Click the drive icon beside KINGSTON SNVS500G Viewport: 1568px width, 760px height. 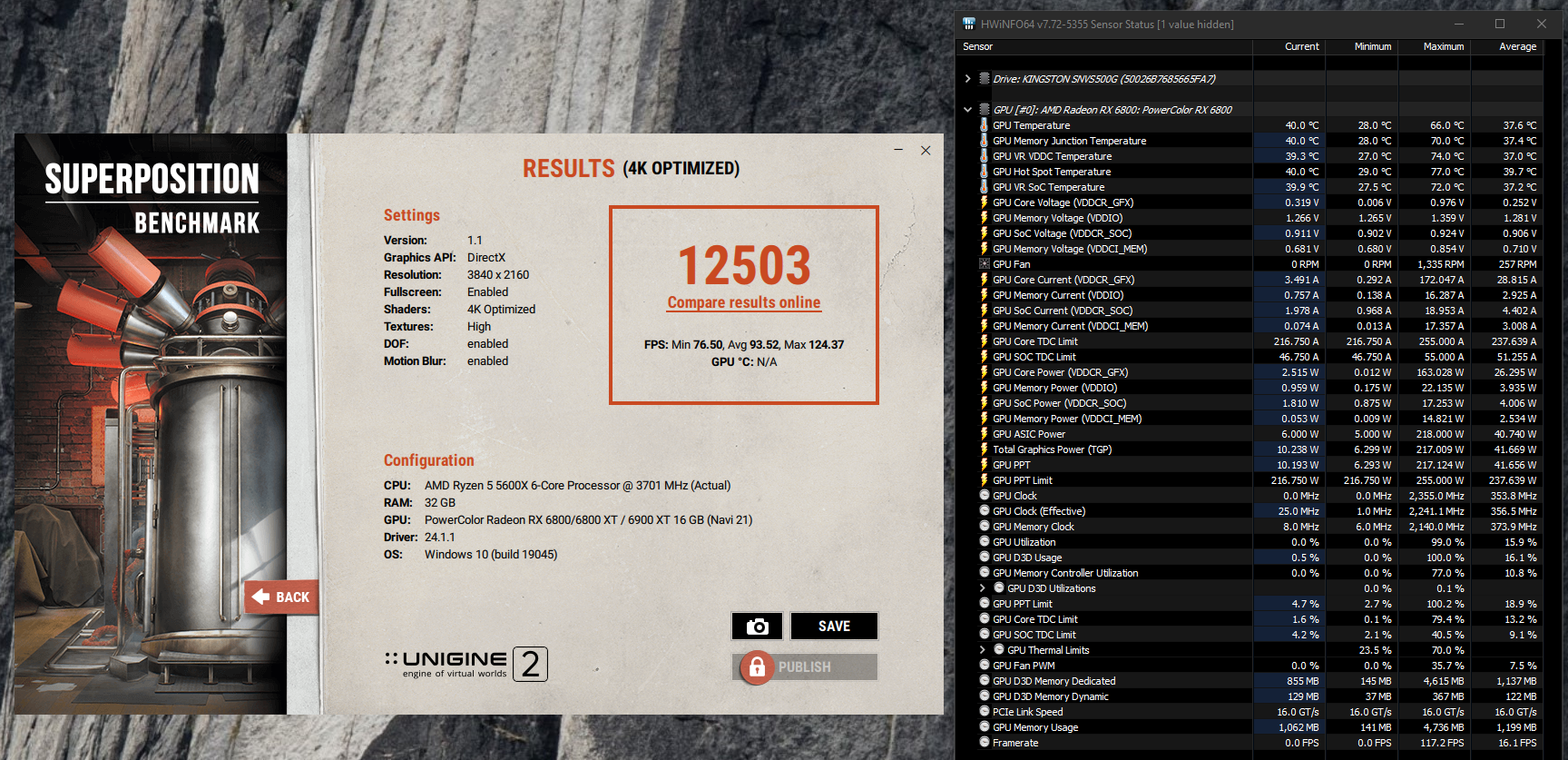pyautogui.click(x=984, y=79)
